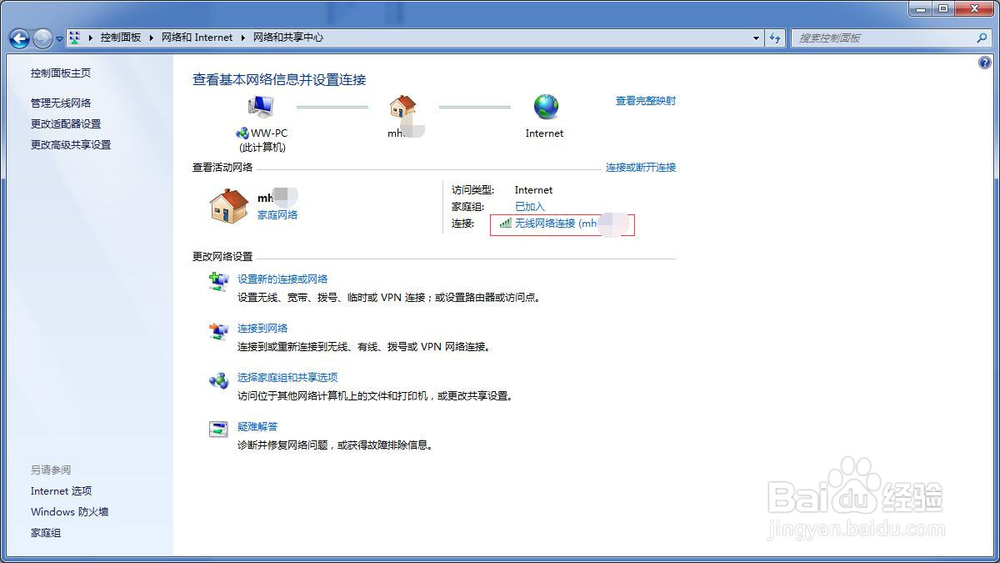This screenshot has height=563, width=1000.
Task: Open Internet 选项 under 另请参阅
Action: 61,491
